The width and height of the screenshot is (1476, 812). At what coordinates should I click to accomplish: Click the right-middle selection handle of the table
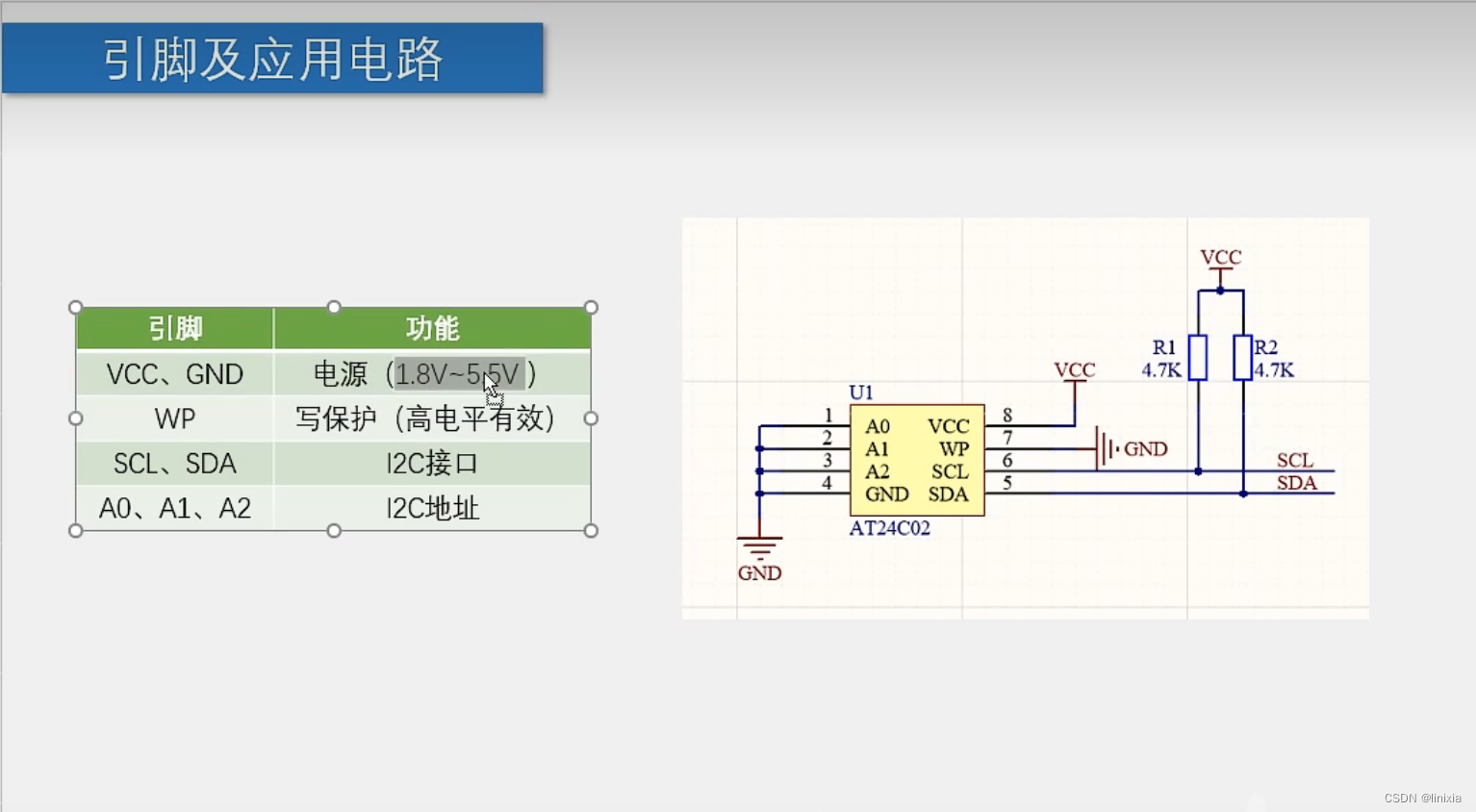[x=590, y=418]
